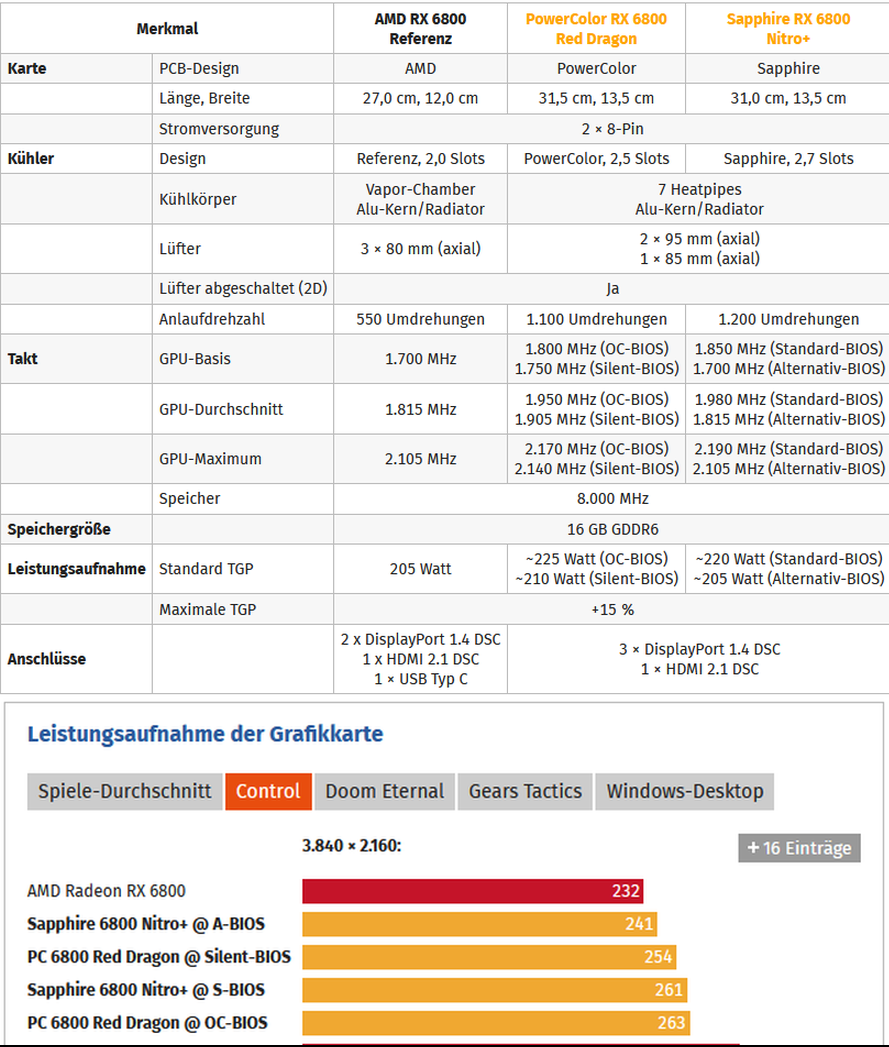Click the PowerColor, 2,5 Slots value
889x1047 pixels.
pos(596,158)
